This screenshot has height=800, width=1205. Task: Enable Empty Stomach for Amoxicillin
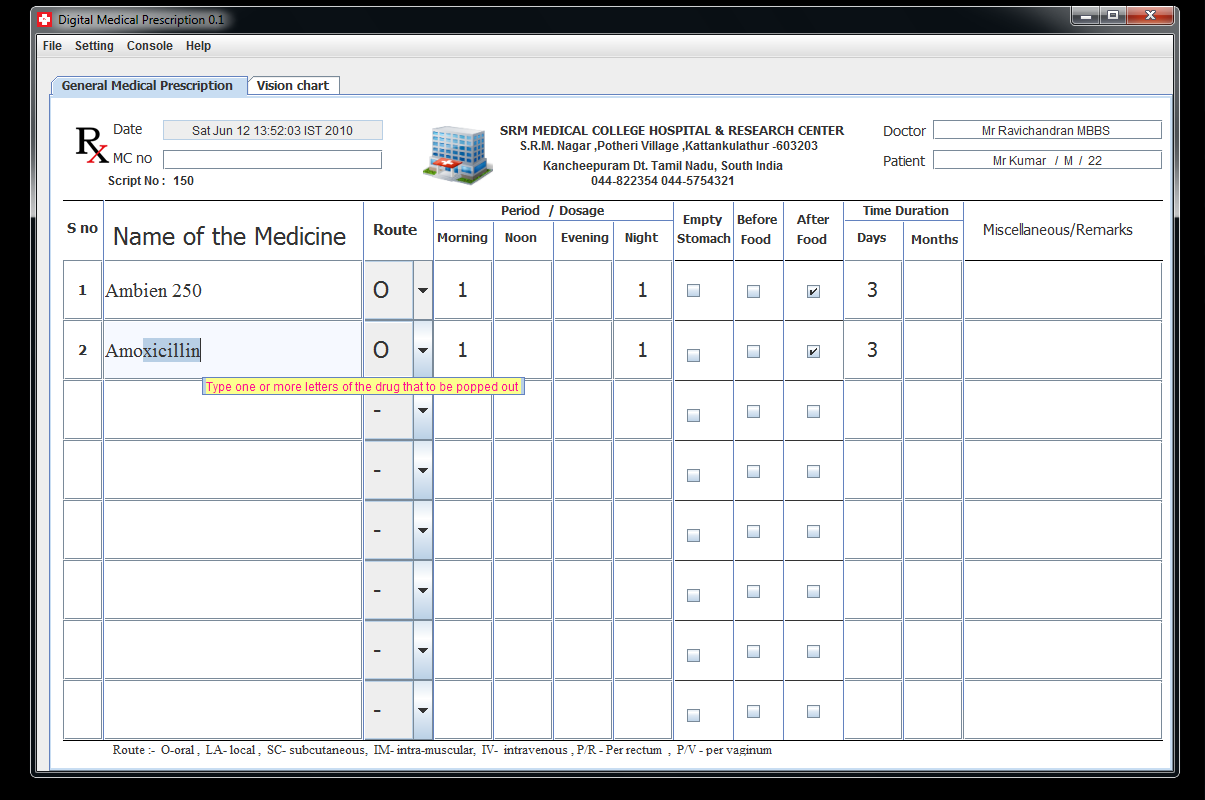[692, 350]
